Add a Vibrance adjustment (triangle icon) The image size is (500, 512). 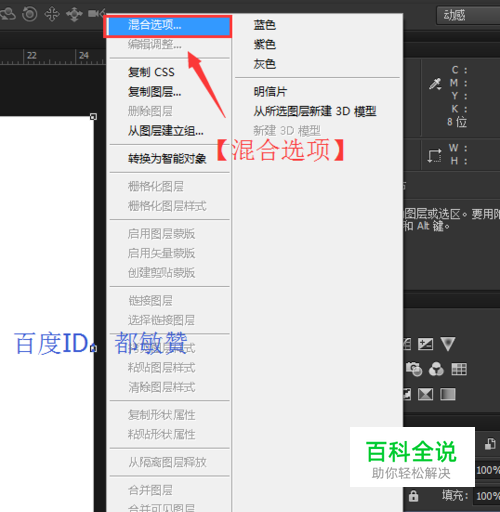pos(448,344)
